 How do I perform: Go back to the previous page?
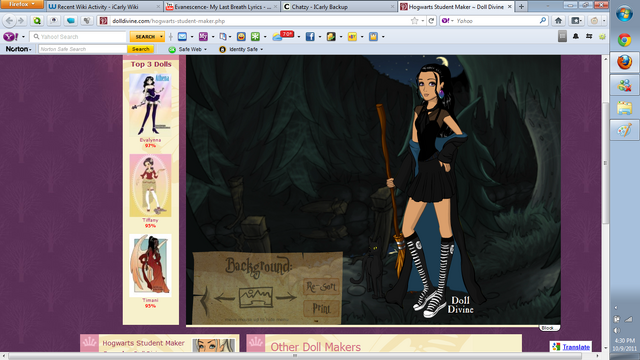point(9,20)
